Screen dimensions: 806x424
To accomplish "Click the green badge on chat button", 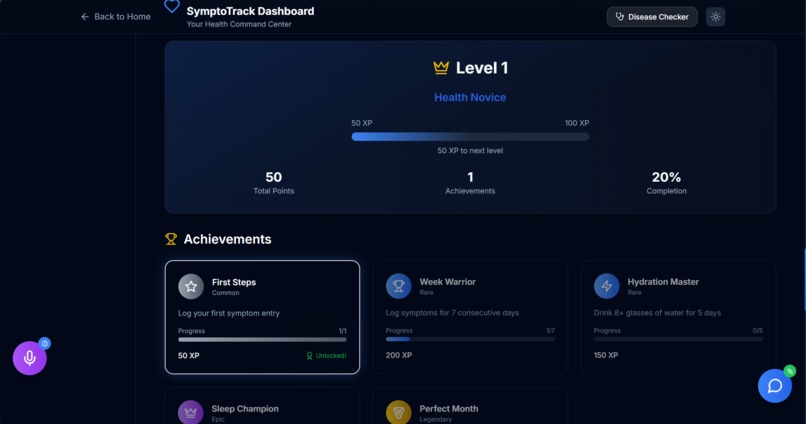I will click(790, 371).
